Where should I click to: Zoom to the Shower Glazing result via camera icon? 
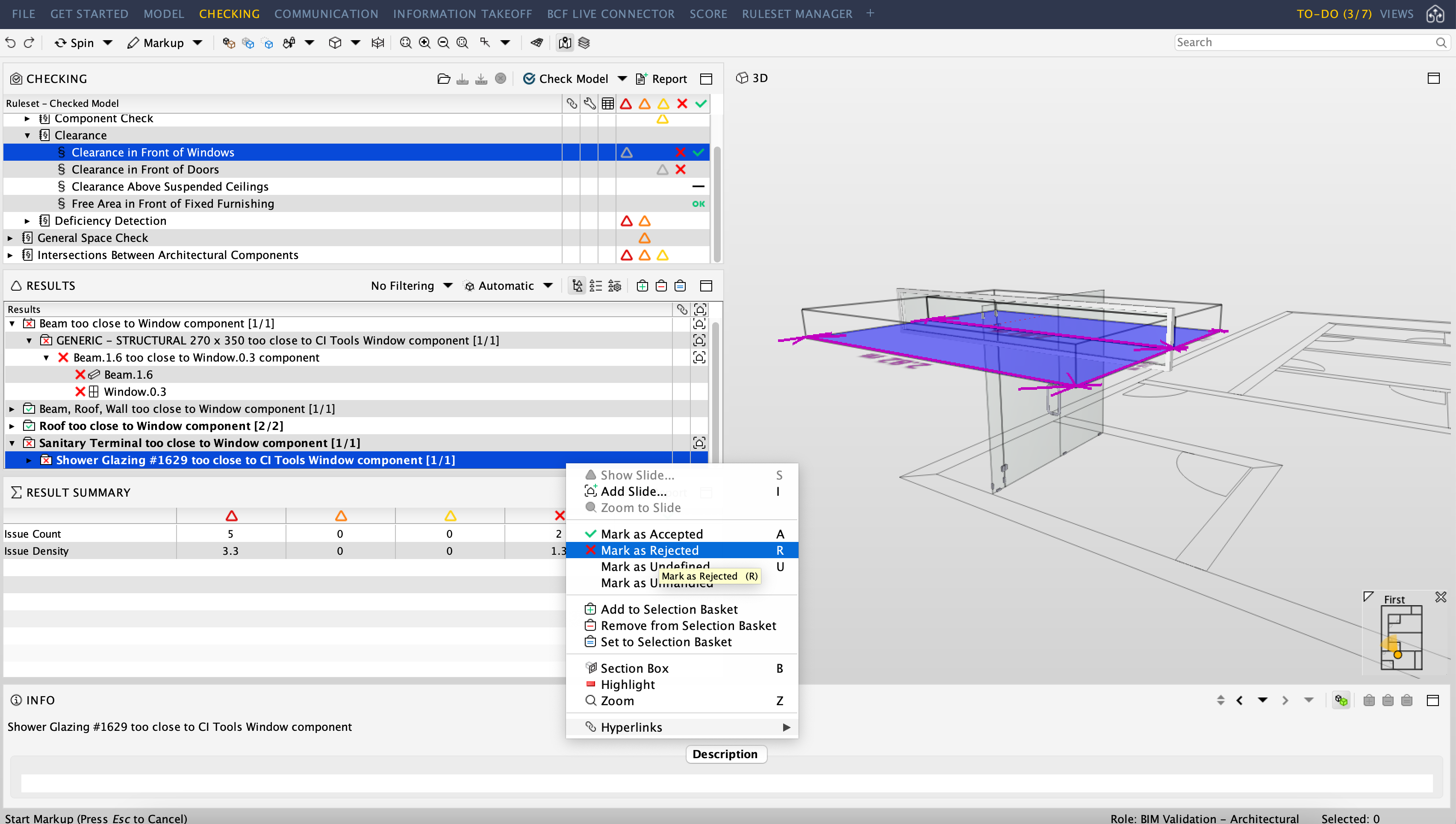pos(700,459)
